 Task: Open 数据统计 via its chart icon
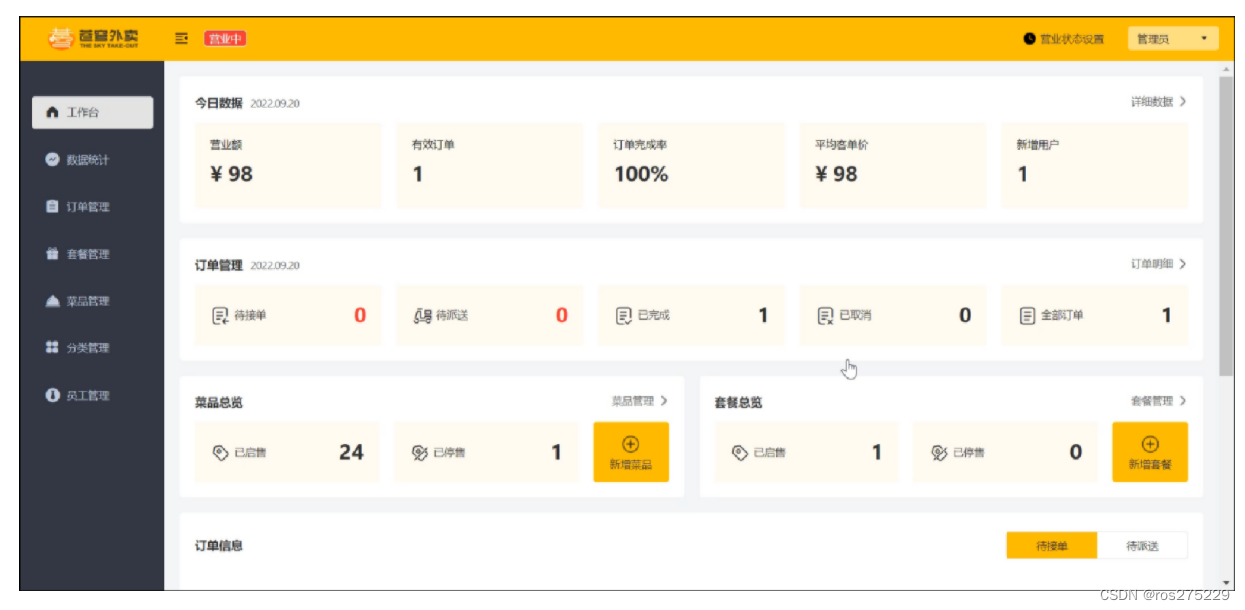(53, 160)
